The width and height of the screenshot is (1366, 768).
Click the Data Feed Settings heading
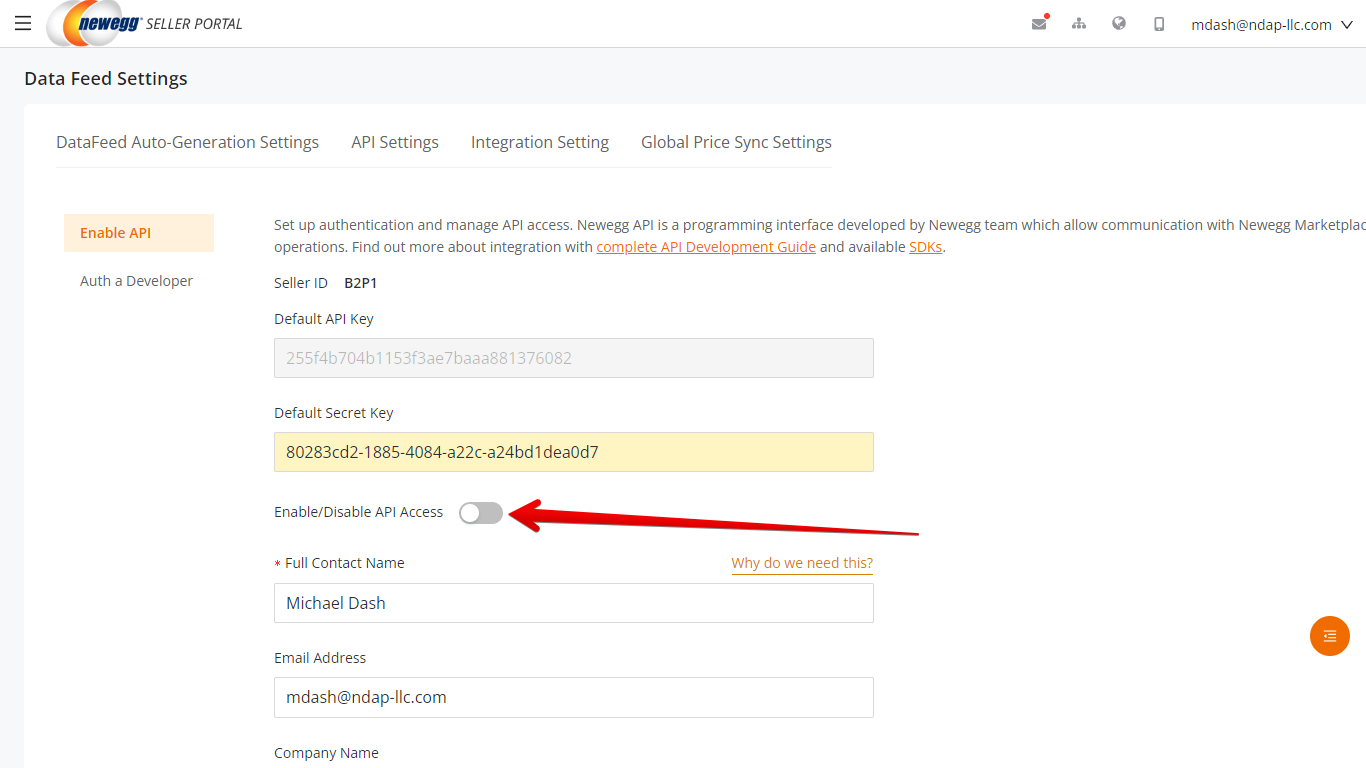(106, 79)
